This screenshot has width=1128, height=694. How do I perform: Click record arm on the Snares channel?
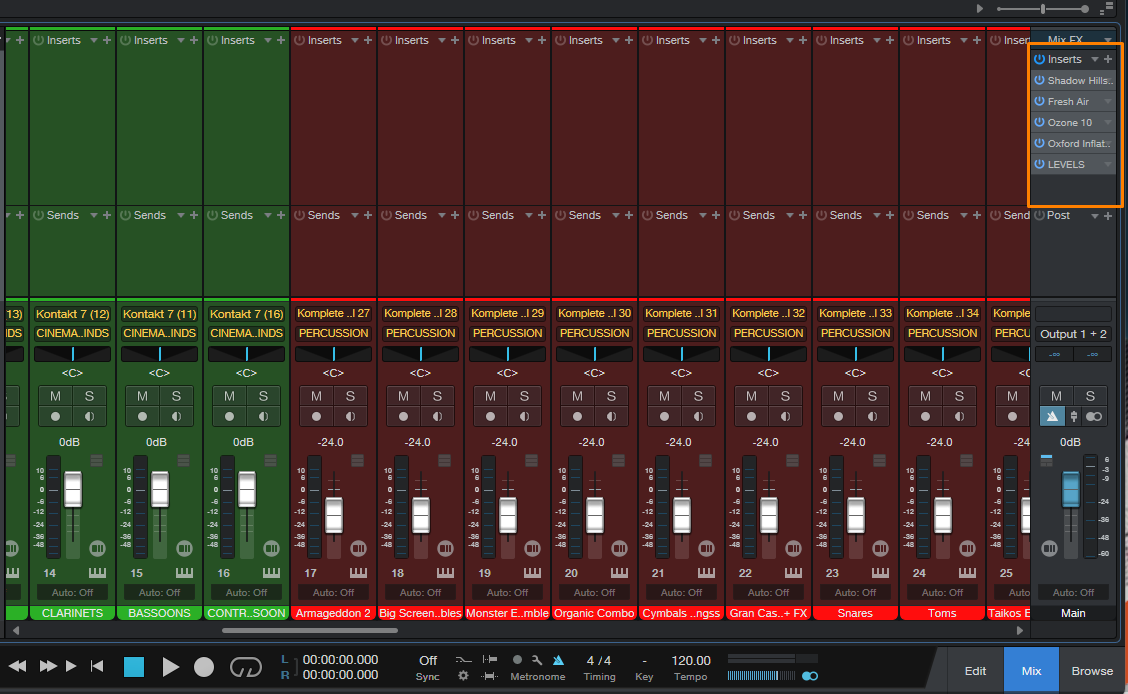click(x=838, y=416)
